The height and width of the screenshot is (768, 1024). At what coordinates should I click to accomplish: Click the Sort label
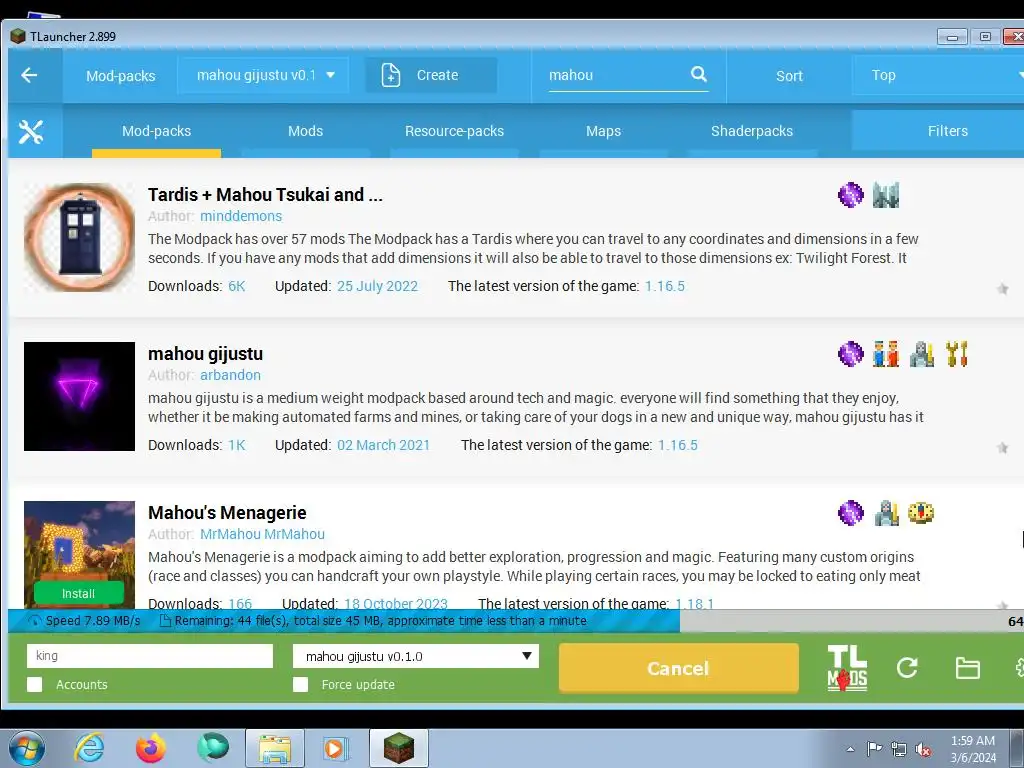[x=789, y=76]
